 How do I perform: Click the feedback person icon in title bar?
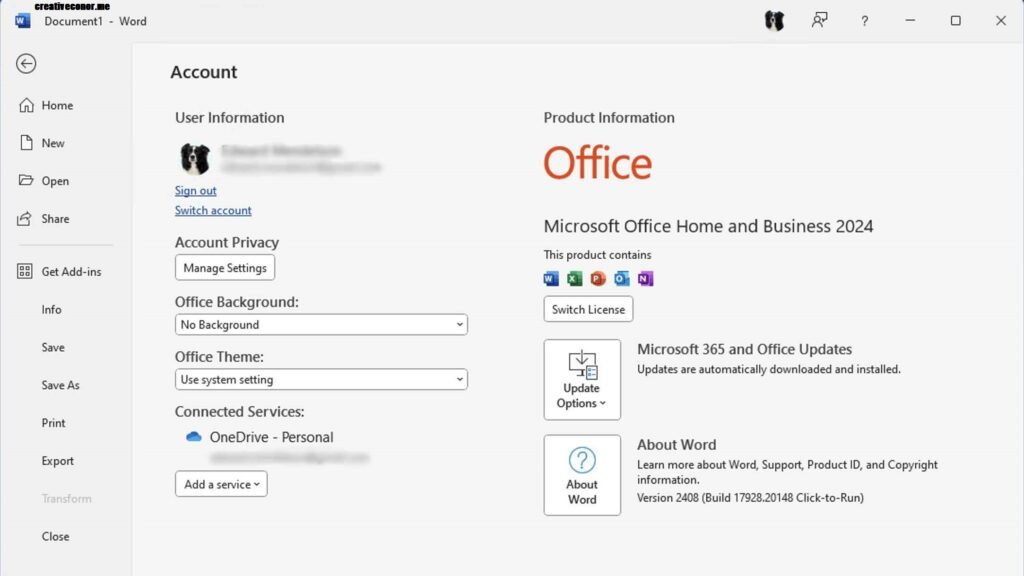pyautogui.click(x=820, y=20)
